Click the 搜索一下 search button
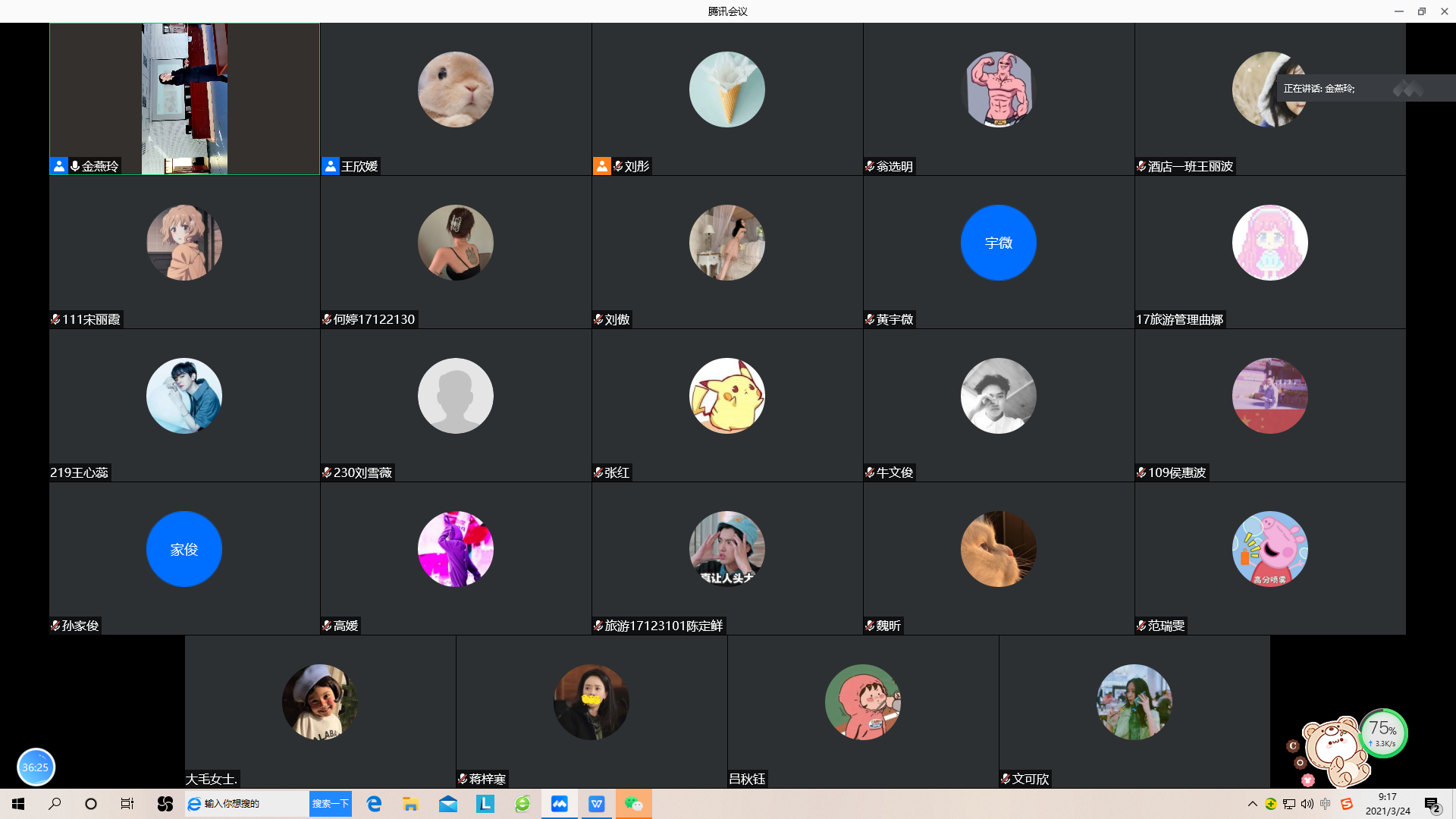The image size is (1456, 819). (331, 804)
